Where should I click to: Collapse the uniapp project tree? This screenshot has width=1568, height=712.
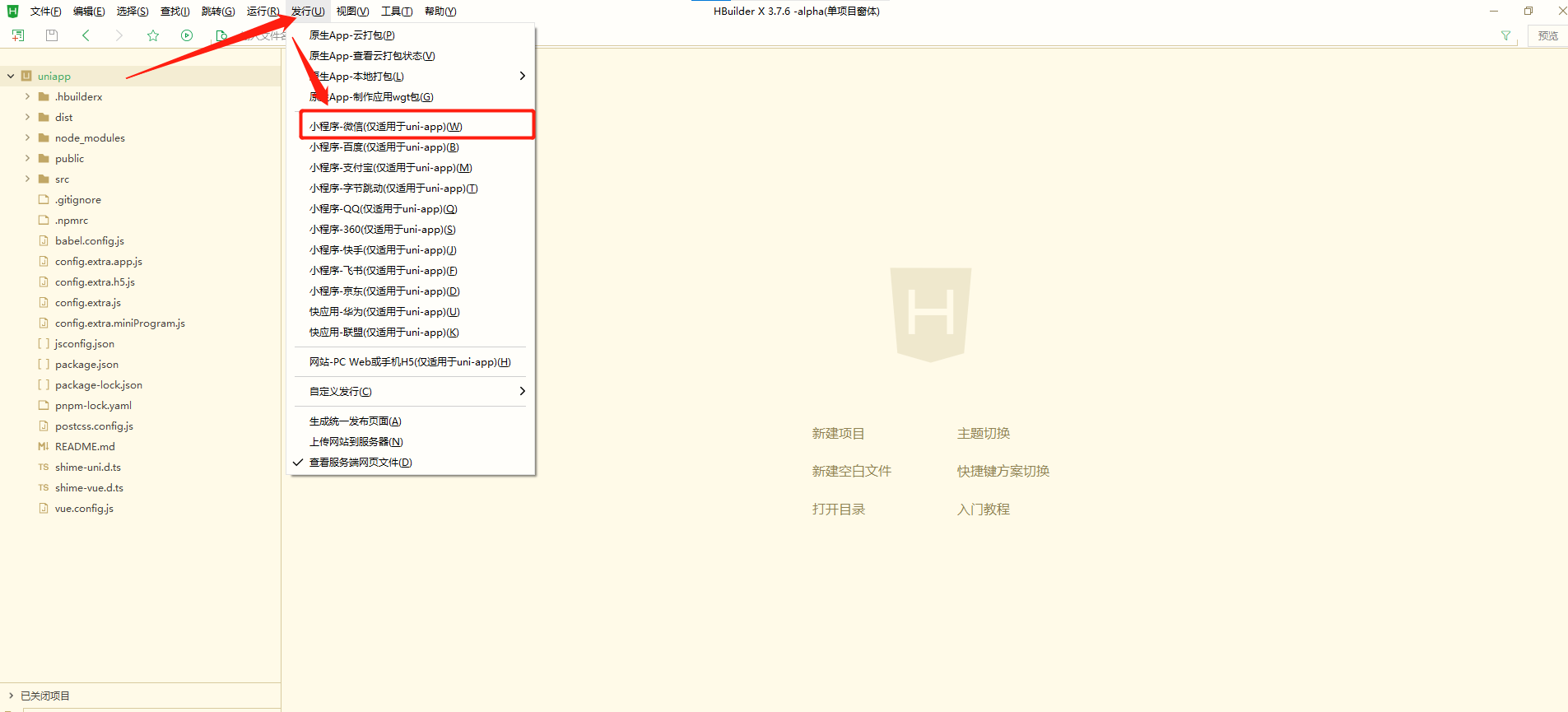(x=11, y=76)
